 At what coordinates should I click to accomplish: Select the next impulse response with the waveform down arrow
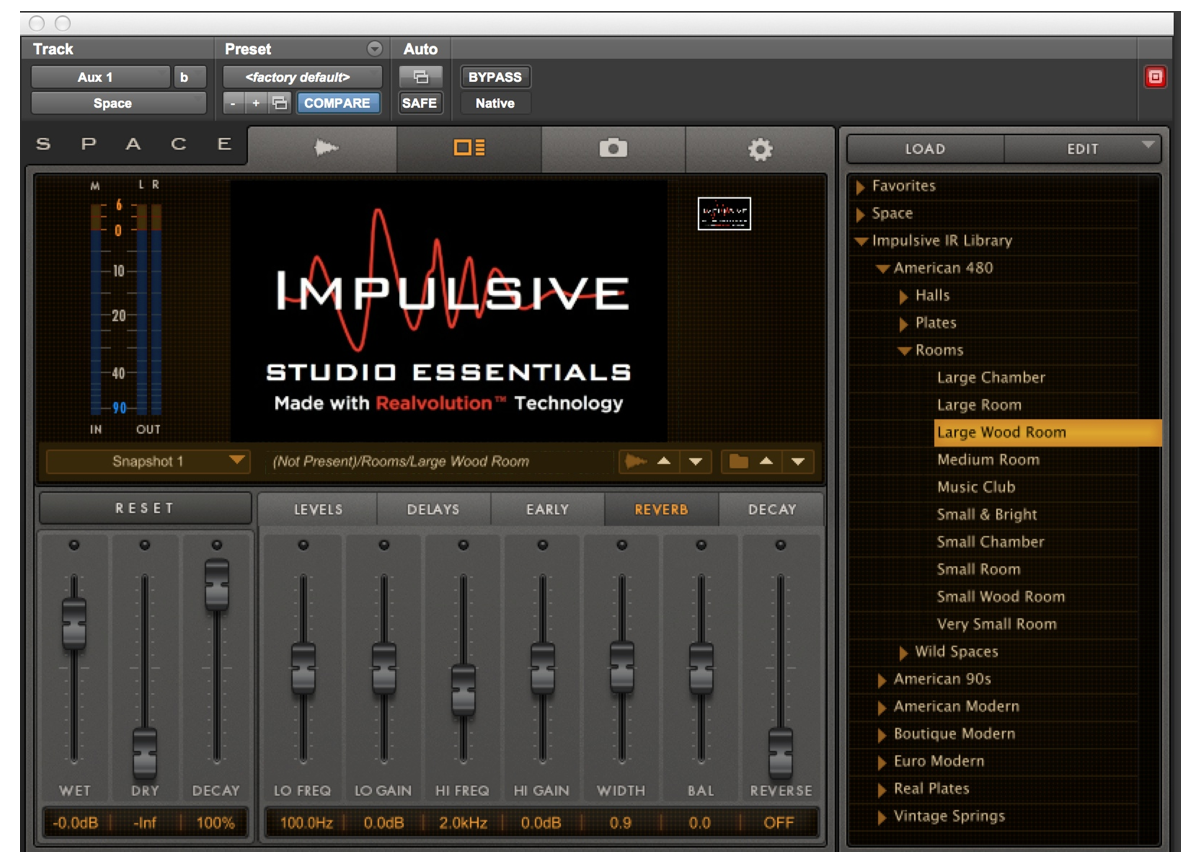point(695,462)
